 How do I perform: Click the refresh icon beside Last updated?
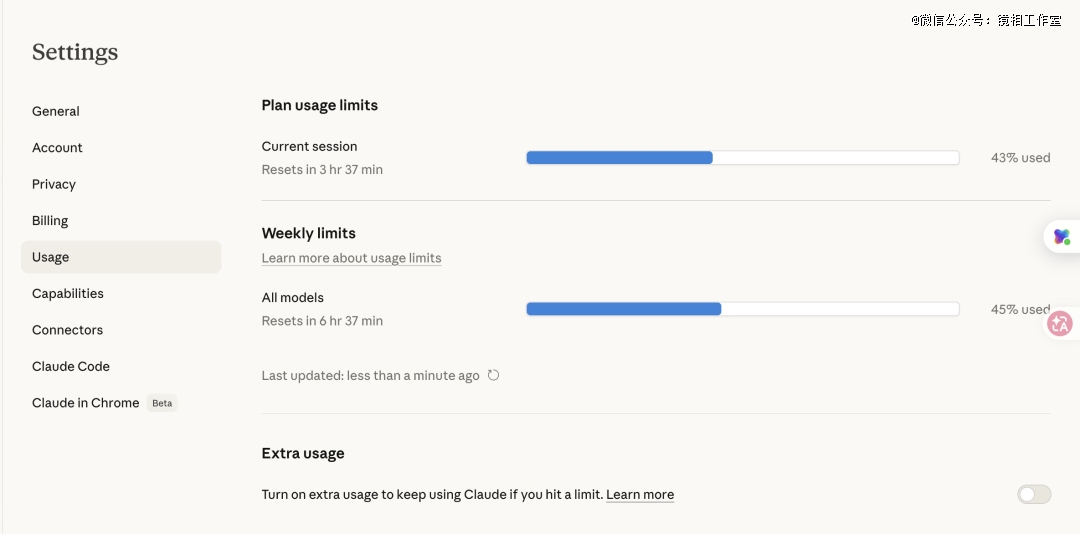(493, 376)
